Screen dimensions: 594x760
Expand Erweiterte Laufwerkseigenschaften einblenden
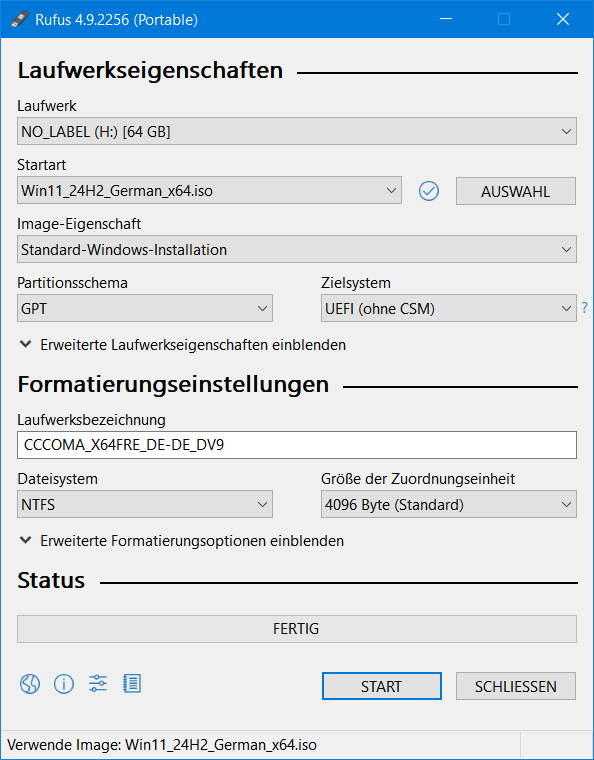point(182,345)
